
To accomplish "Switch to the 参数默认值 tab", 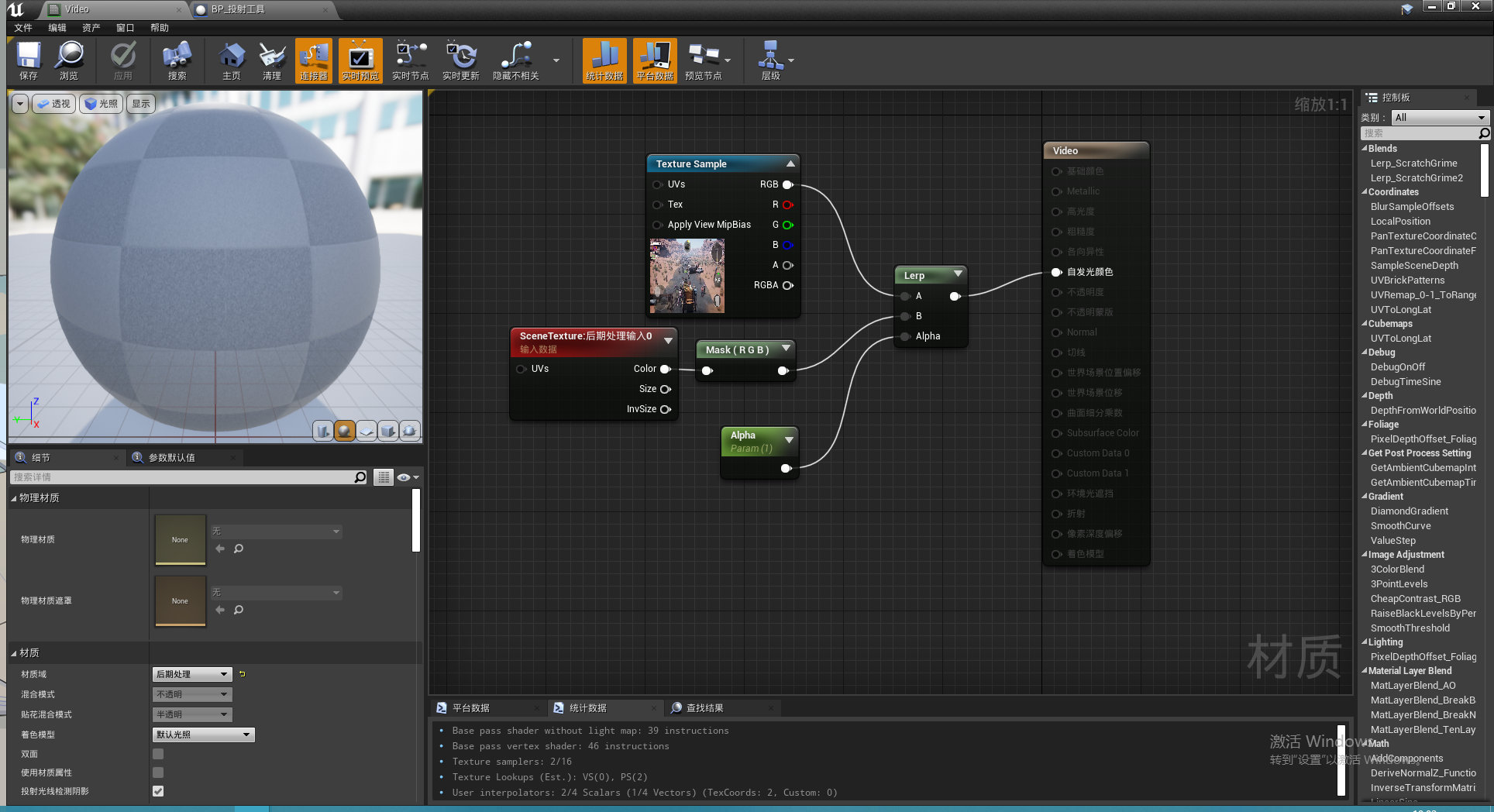I will (x=171, y=458).
